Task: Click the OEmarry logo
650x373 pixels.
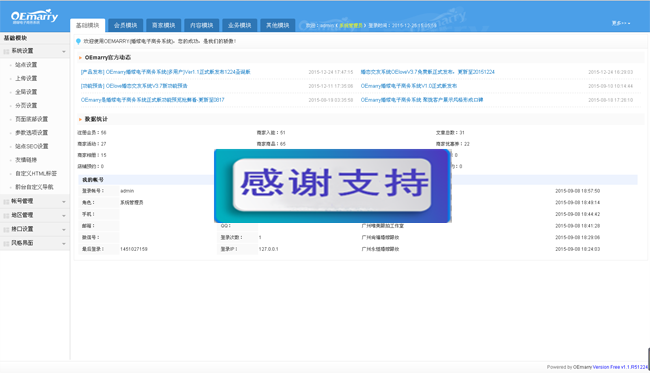Action: pos(34,17)
